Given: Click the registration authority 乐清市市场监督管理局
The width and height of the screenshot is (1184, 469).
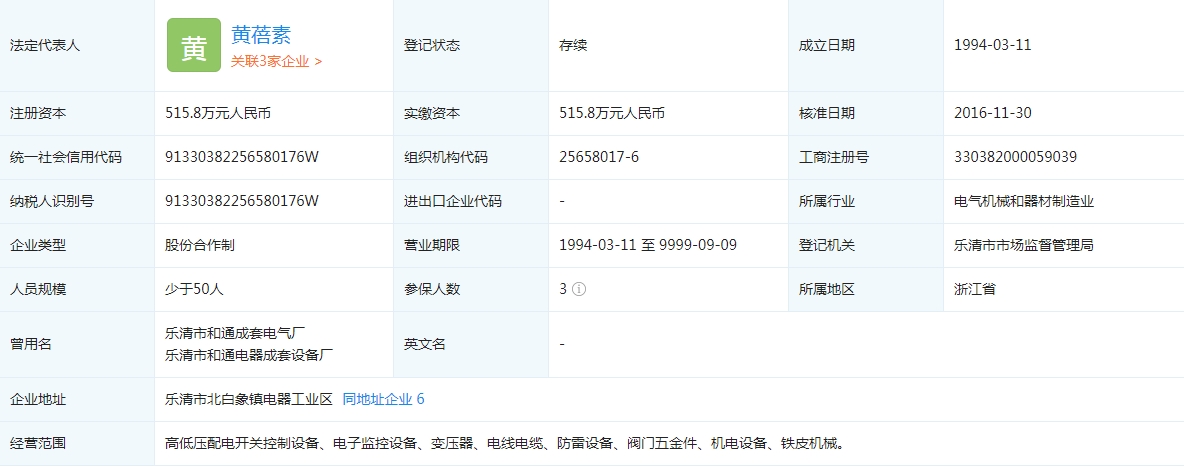Looking at the screenshot, I should [x=1024, y=245].
